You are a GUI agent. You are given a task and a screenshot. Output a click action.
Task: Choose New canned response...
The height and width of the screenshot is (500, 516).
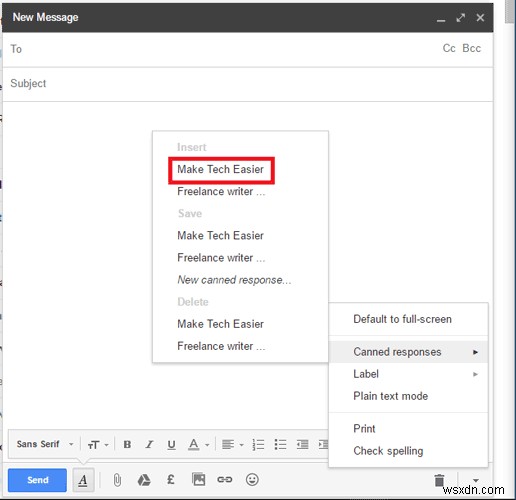[x=234, y=280]
